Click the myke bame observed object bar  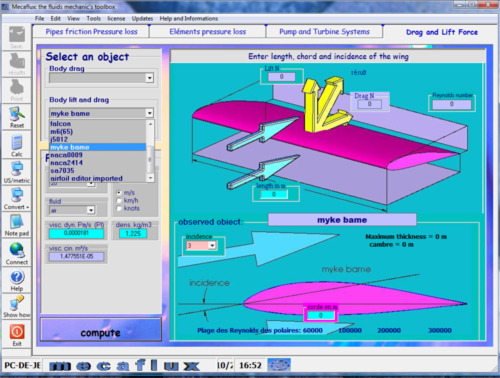342,220
